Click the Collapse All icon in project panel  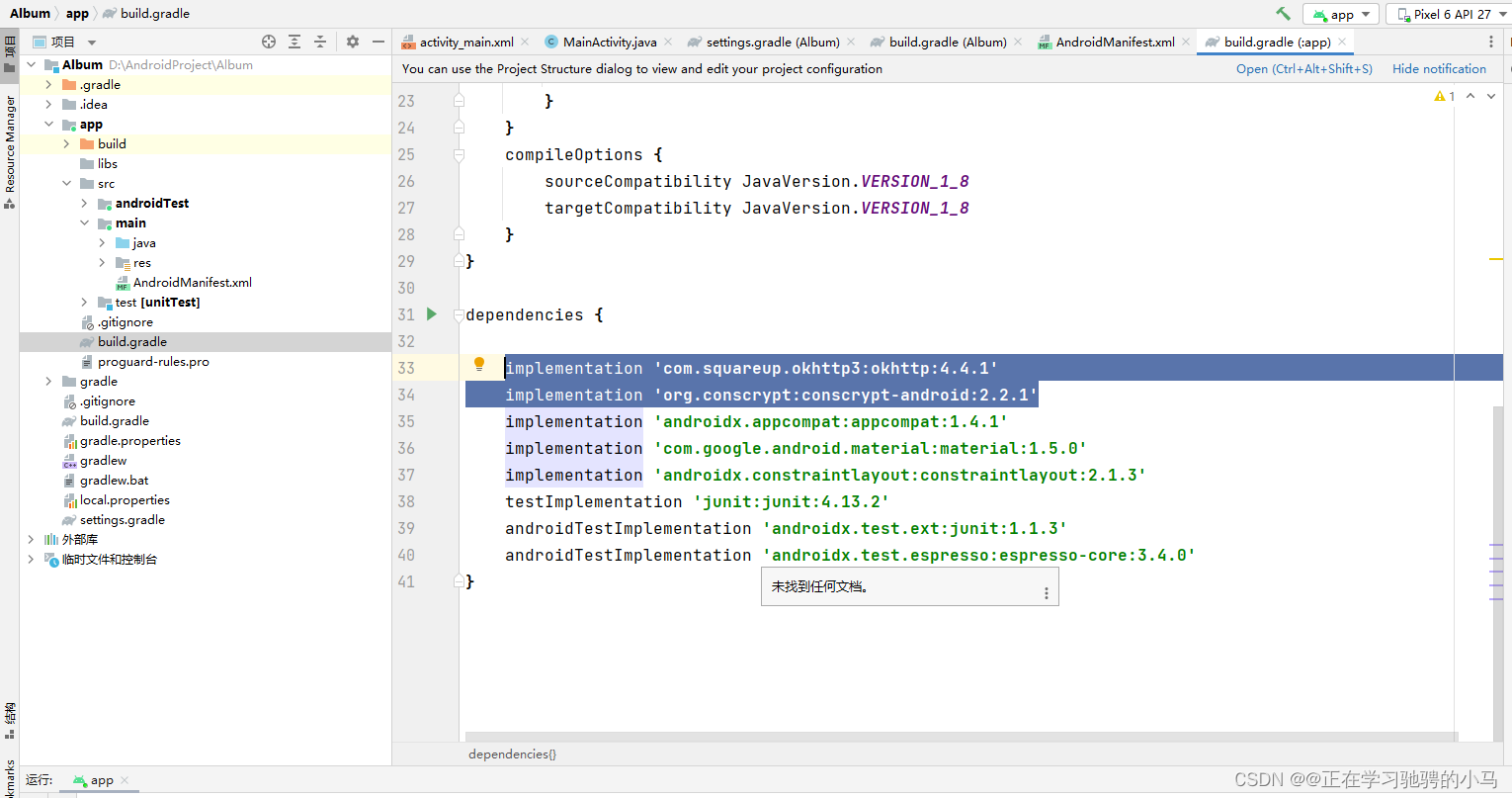[x=320, y=42]
